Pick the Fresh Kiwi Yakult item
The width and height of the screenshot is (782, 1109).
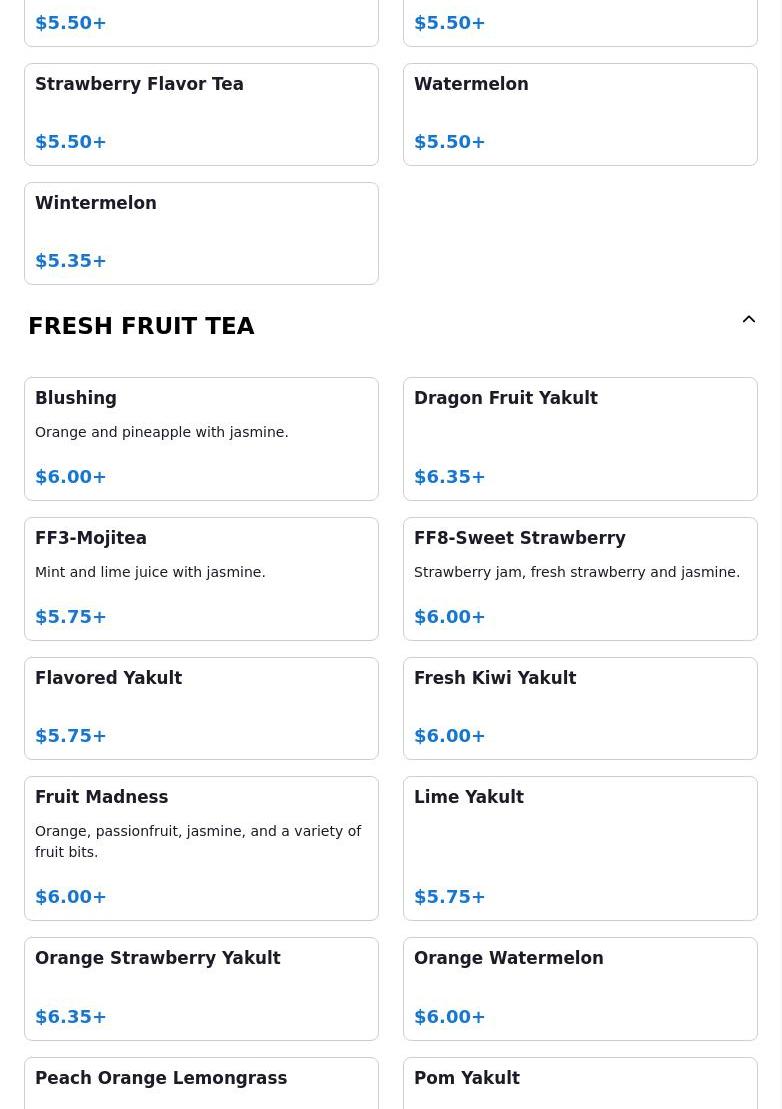(580, 708)
